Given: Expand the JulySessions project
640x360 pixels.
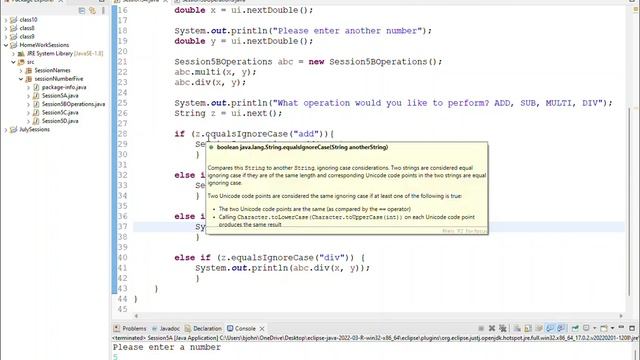Looking at the screenshot, I should click(6, 129).
